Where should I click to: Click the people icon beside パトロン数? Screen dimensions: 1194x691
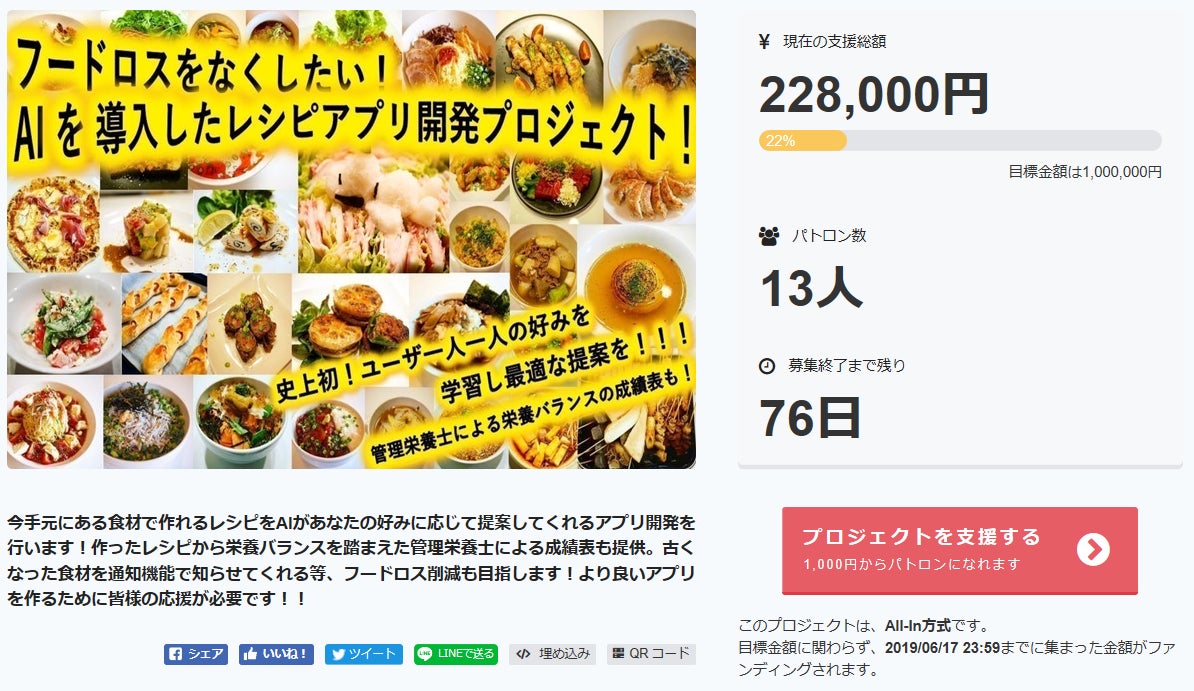tap(768, 236)
